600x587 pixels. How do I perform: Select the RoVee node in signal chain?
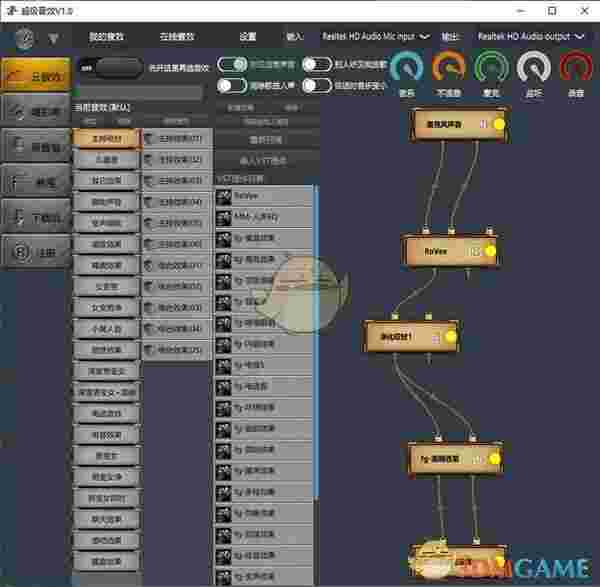pyautogui.click(x=450, y=251)
